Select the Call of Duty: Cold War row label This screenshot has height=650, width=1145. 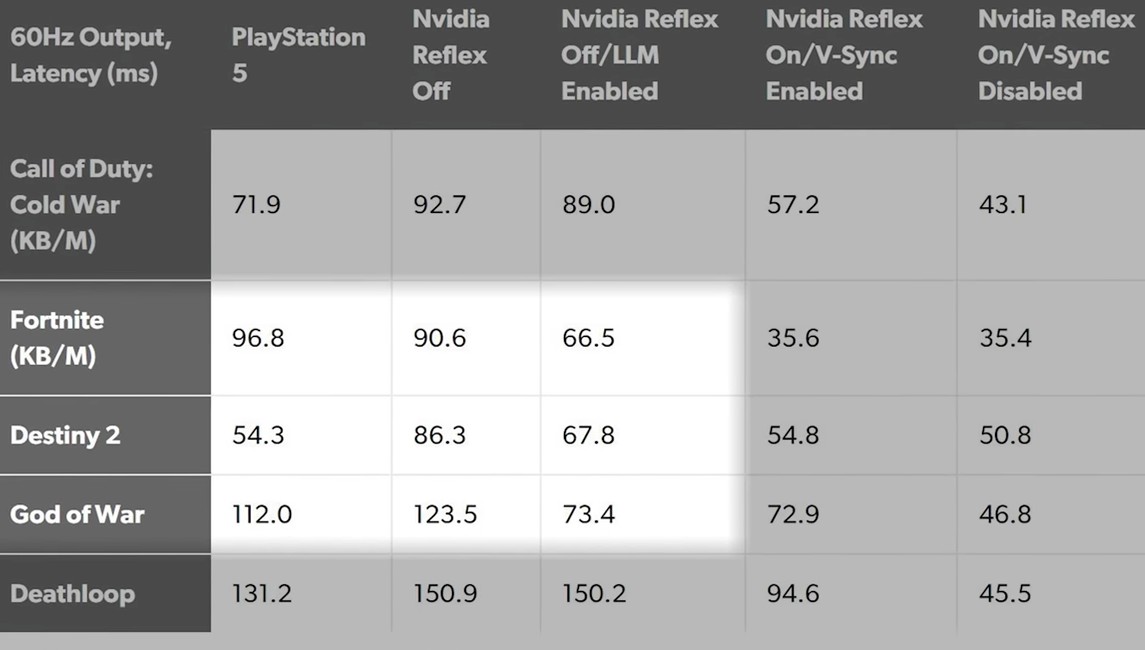80,205
